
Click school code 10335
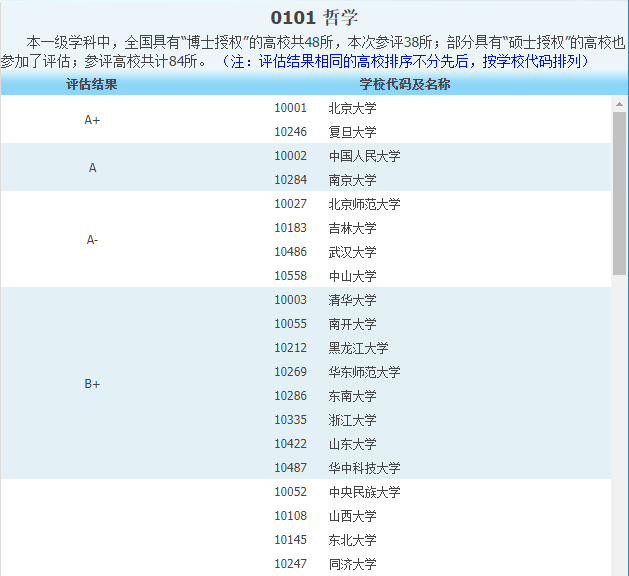pyautogui.click(x=290, y=420)
